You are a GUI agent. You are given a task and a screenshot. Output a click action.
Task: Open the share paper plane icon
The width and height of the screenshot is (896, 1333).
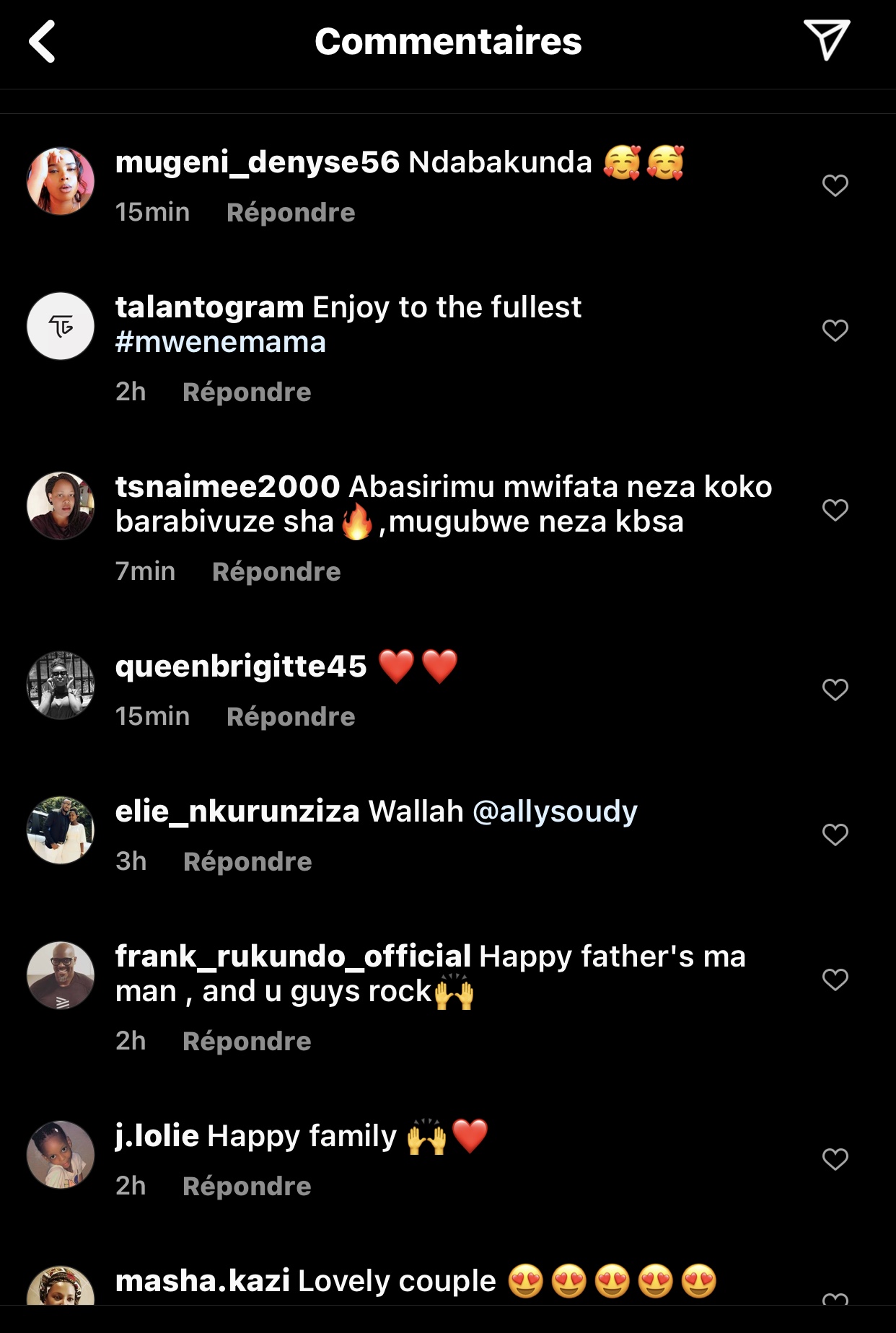(826, 40)
